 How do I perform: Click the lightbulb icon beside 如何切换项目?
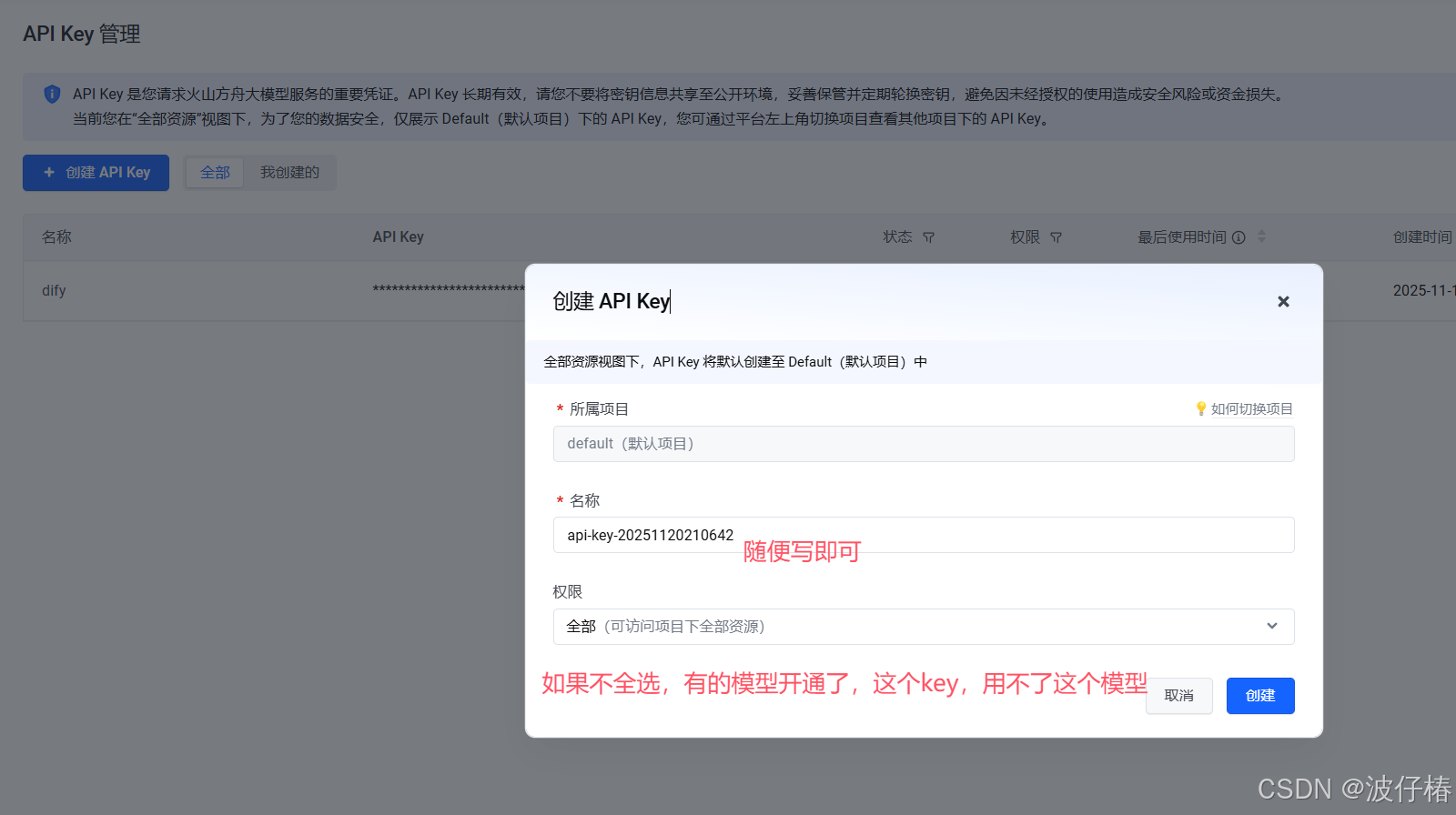point(1201,409)
